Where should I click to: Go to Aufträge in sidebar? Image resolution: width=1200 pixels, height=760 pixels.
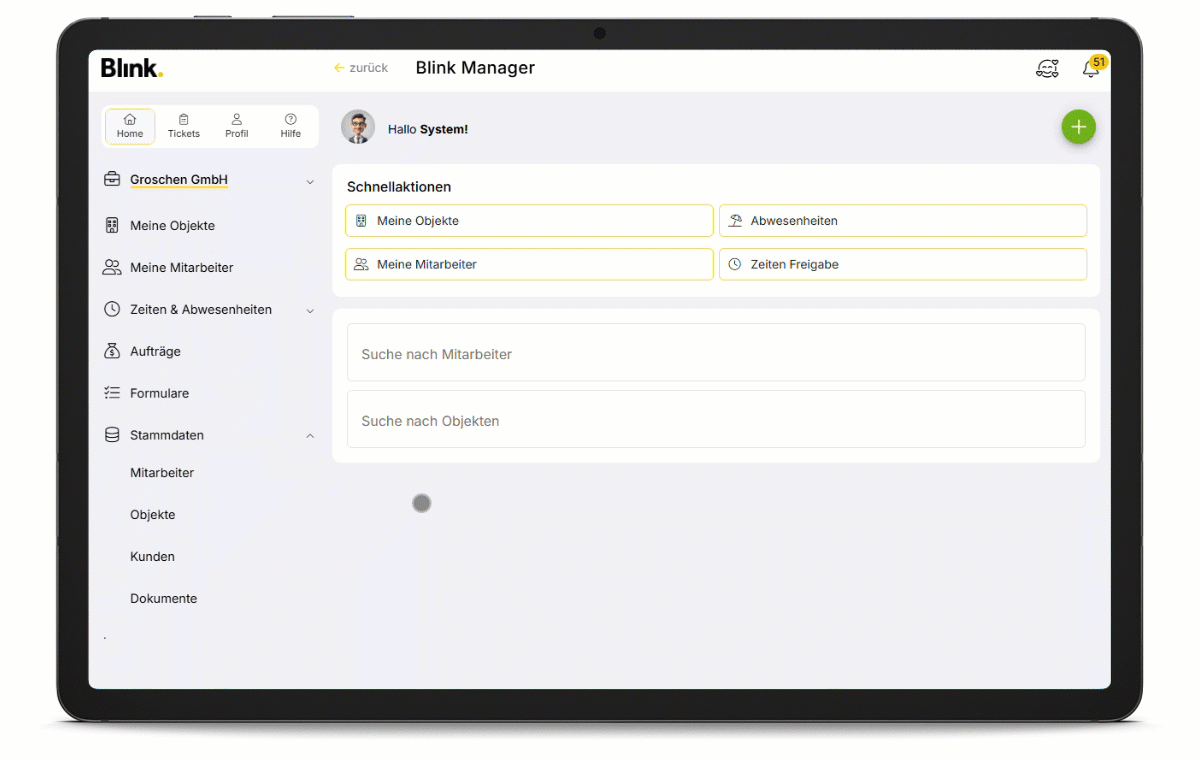coord(155,352)
